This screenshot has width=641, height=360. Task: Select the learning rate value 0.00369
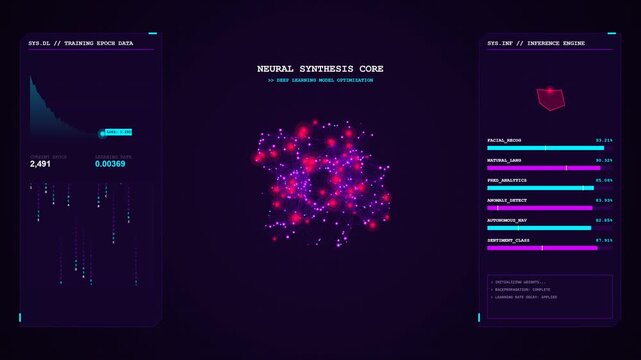tap(110, 164)
